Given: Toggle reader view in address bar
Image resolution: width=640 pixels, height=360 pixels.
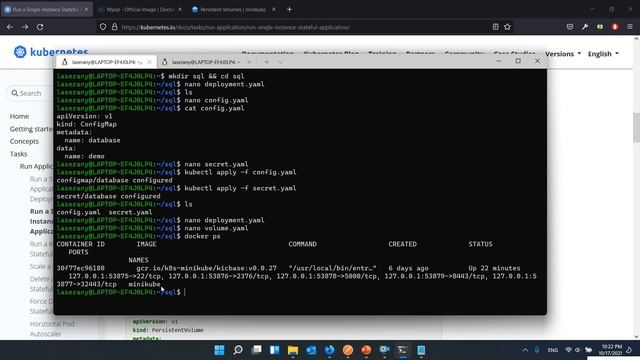Looking at the screenshot, I should [x=495, y=27].
